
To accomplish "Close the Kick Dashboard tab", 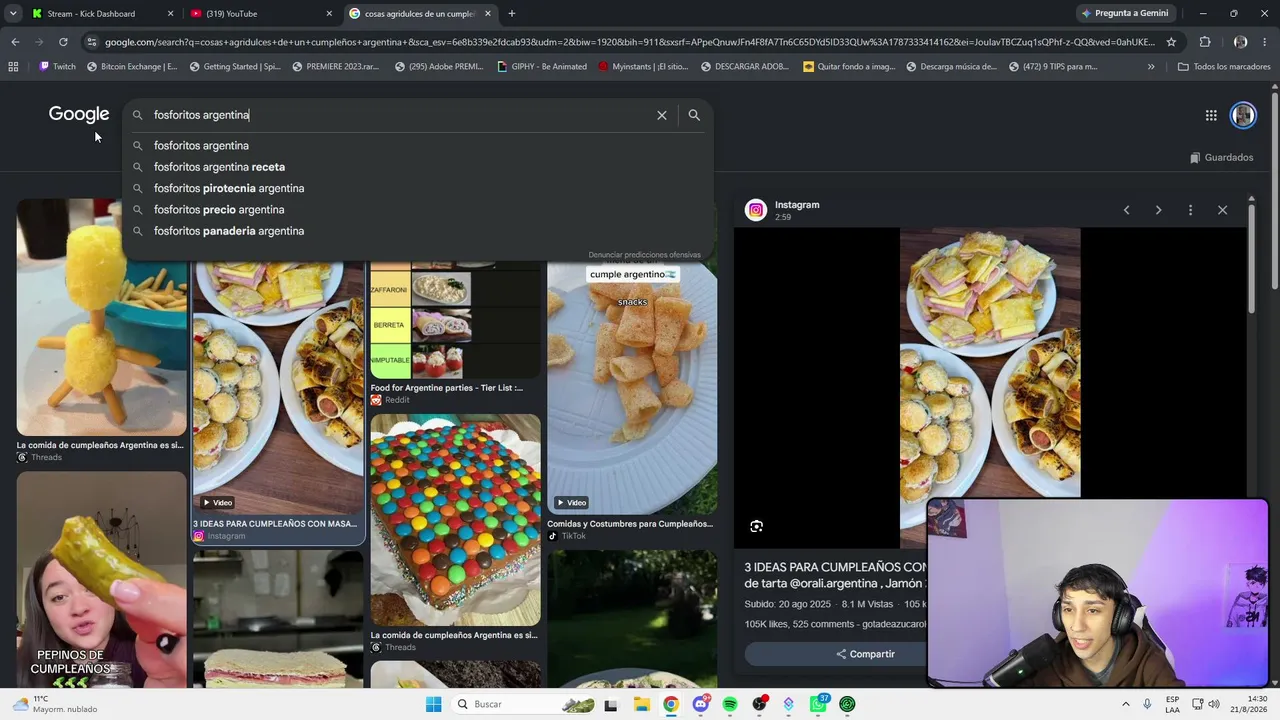I will pyautogui.click(x=171, y=14).
